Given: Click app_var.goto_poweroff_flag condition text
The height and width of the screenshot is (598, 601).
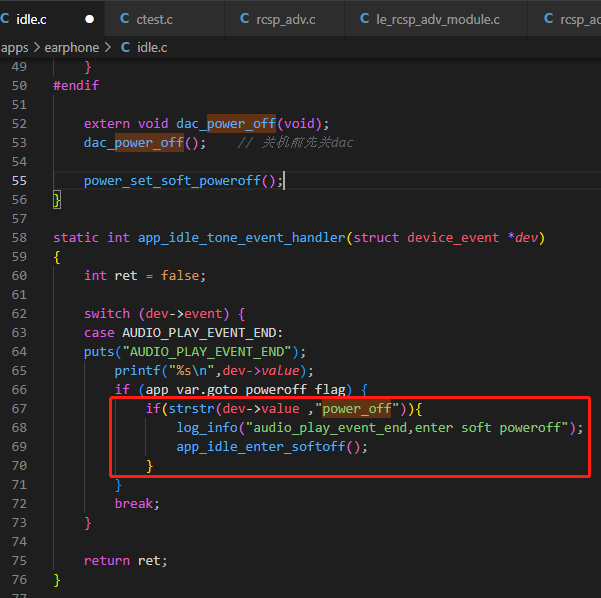Looking at the screenshot, I should coord(245,390).
